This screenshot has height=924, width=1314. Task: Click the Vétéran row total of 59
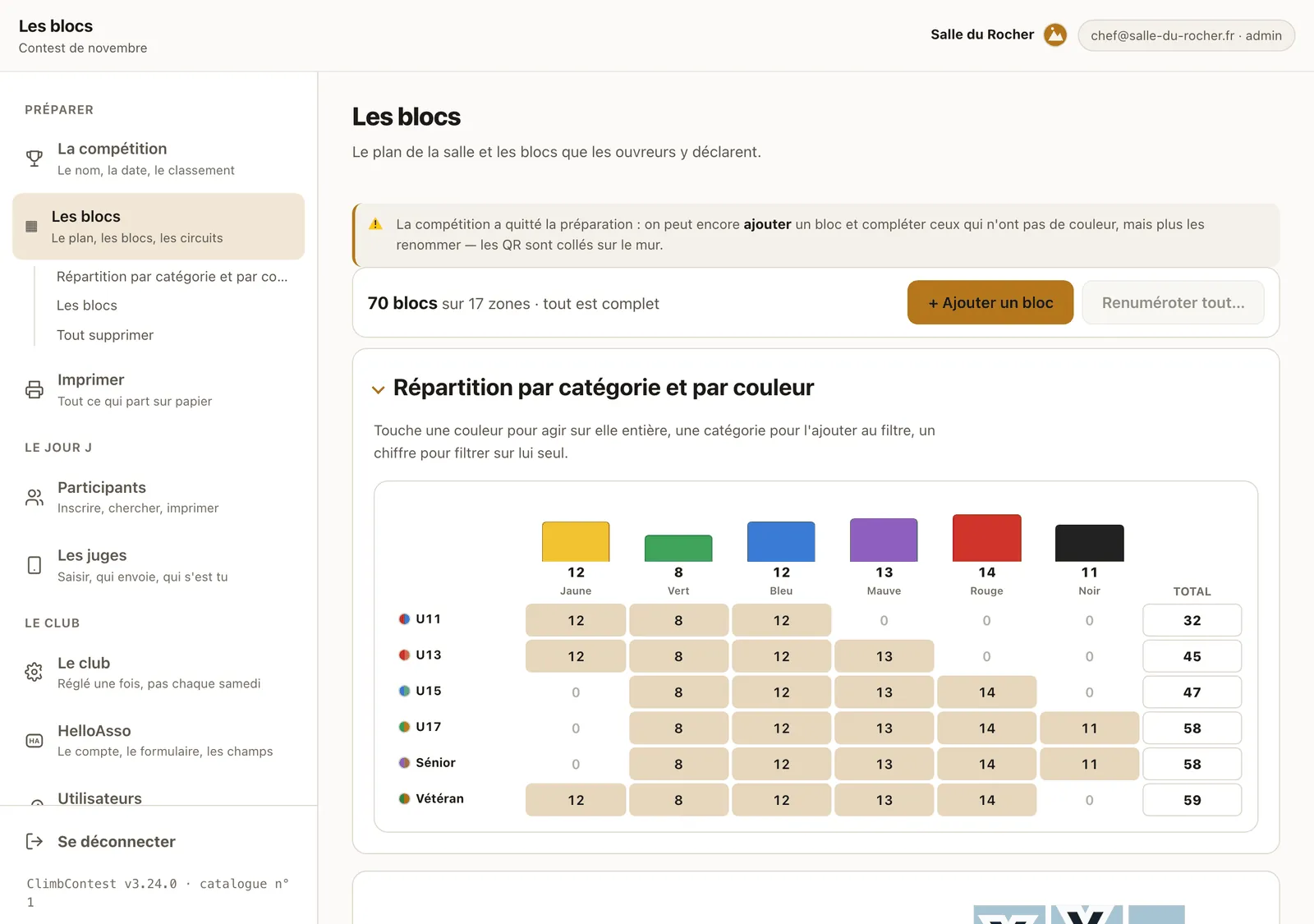pos(1192,800)
